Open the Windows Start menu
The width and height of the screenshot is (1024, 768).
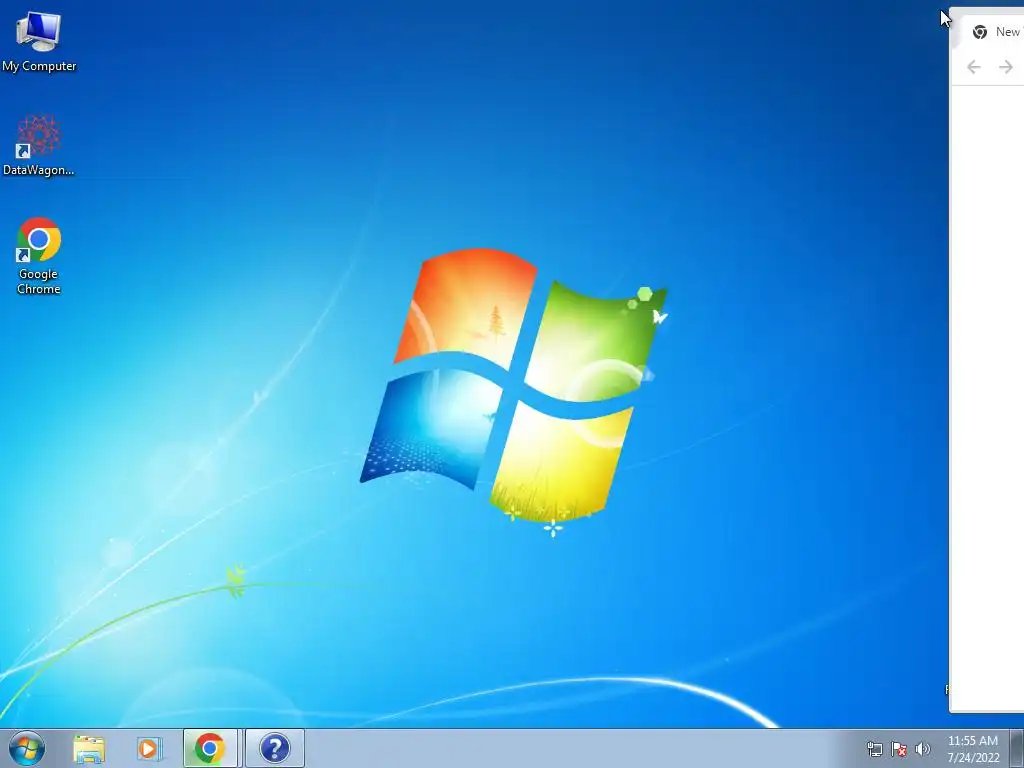pyautogui.click(x=27, y=748)
